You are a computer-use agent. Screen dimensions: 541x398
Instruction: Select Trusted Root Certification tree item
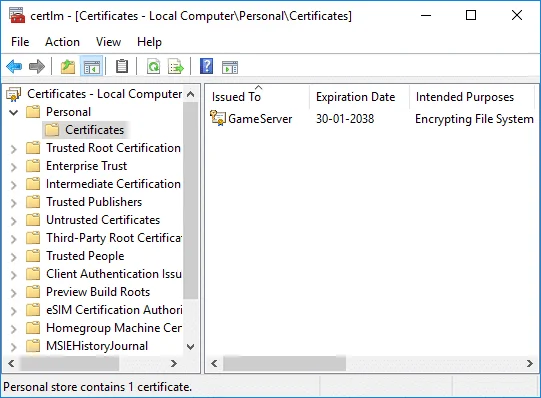point(113,148)
